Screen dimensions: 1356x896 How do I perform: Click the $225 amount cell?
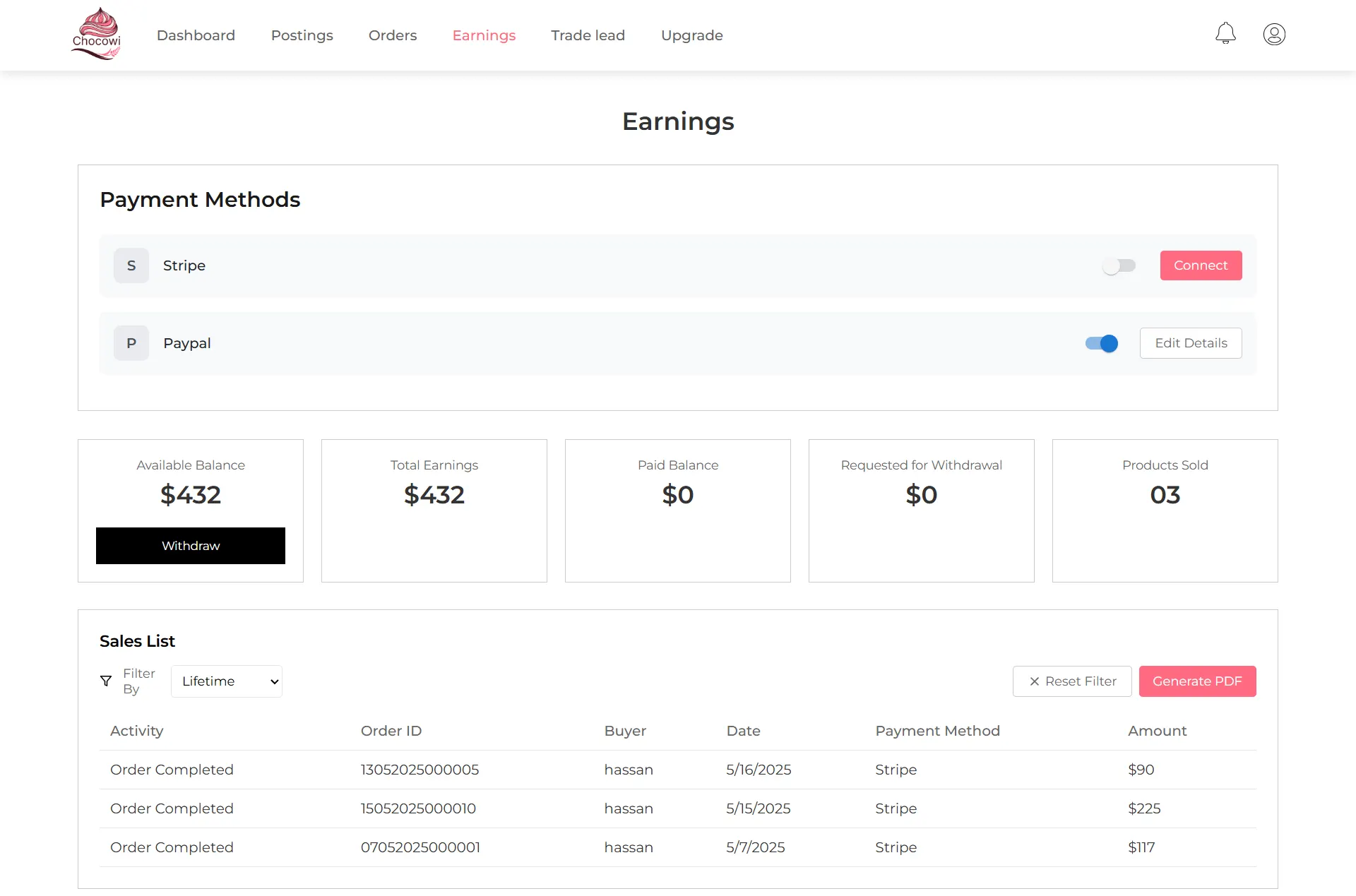1144,808
